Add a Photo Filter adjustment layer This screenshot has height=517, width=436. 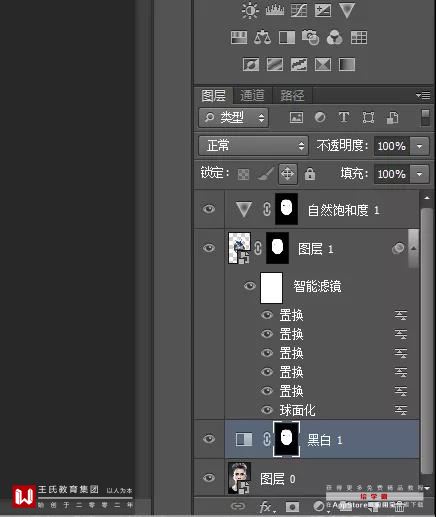310,37
